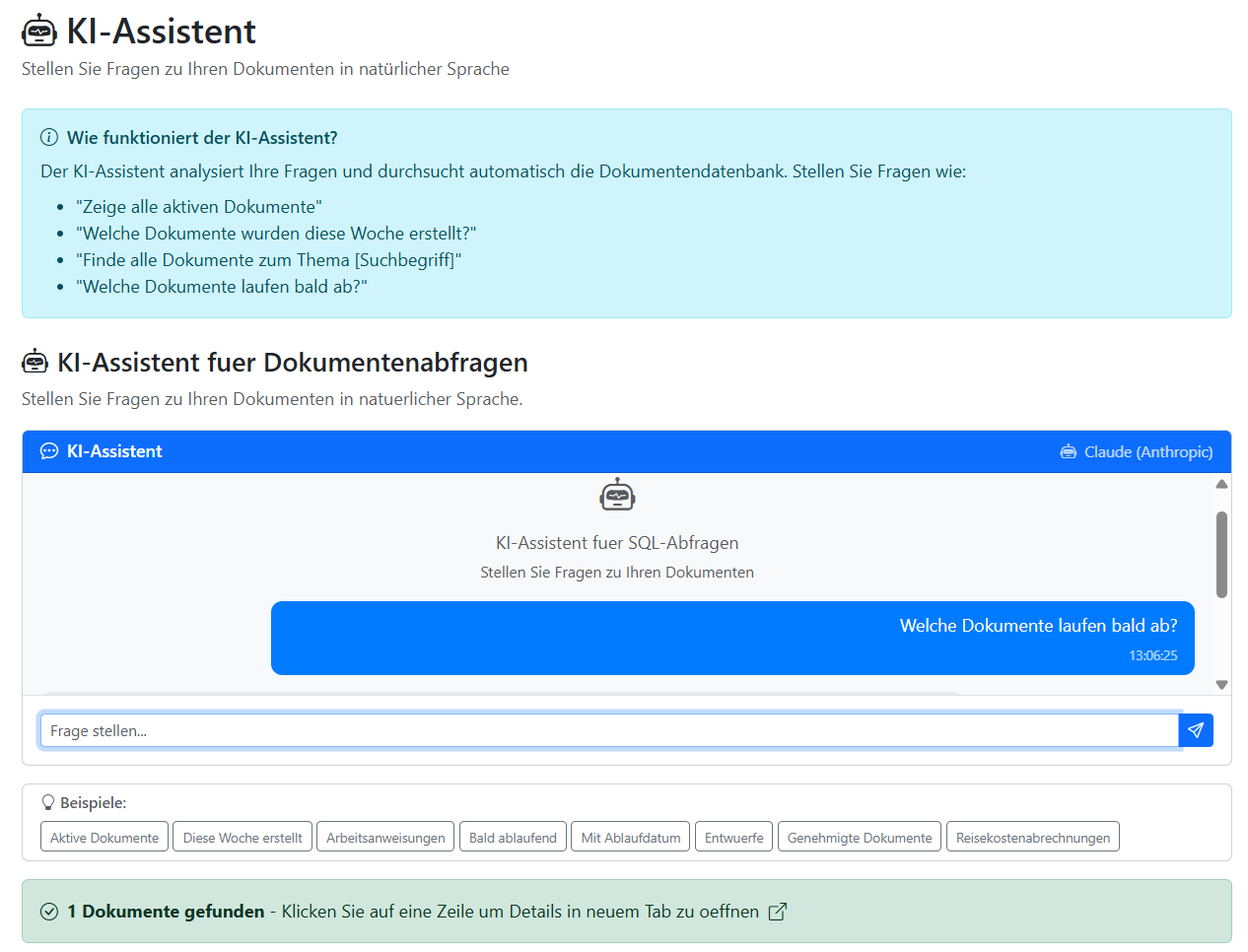
Task: Choose the Reisekostenabrechnungen example
Action: (x=1032, y=836)
